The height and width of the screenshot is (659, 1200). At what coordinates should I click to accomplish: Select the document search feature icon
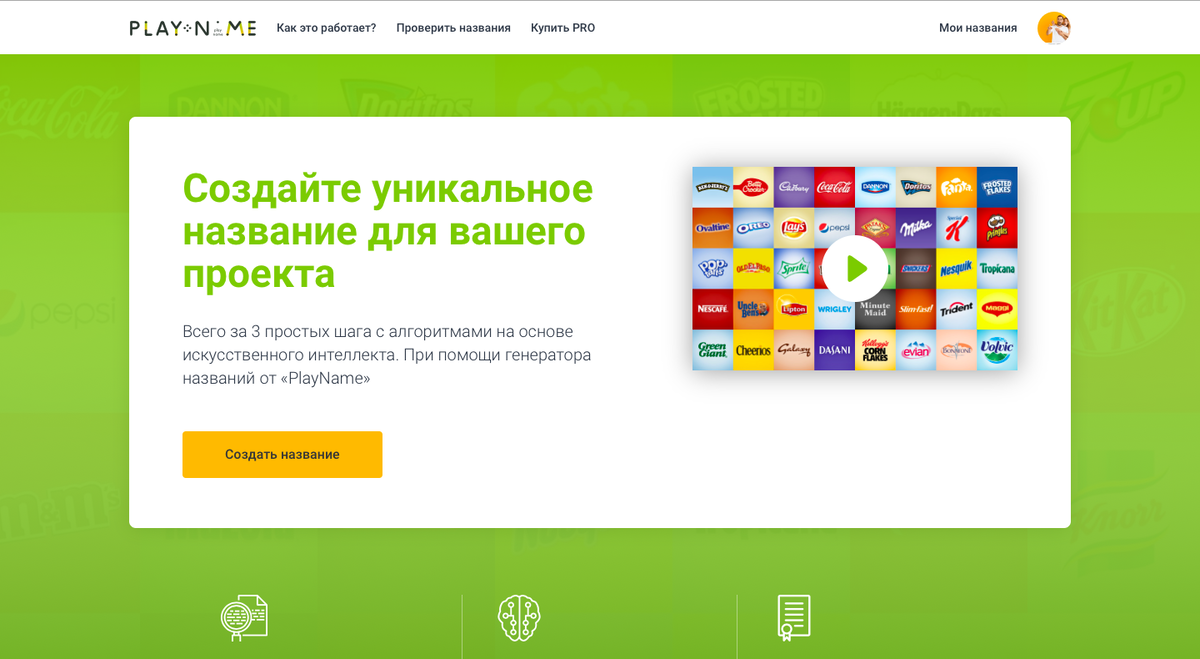(x=245, y=618)
